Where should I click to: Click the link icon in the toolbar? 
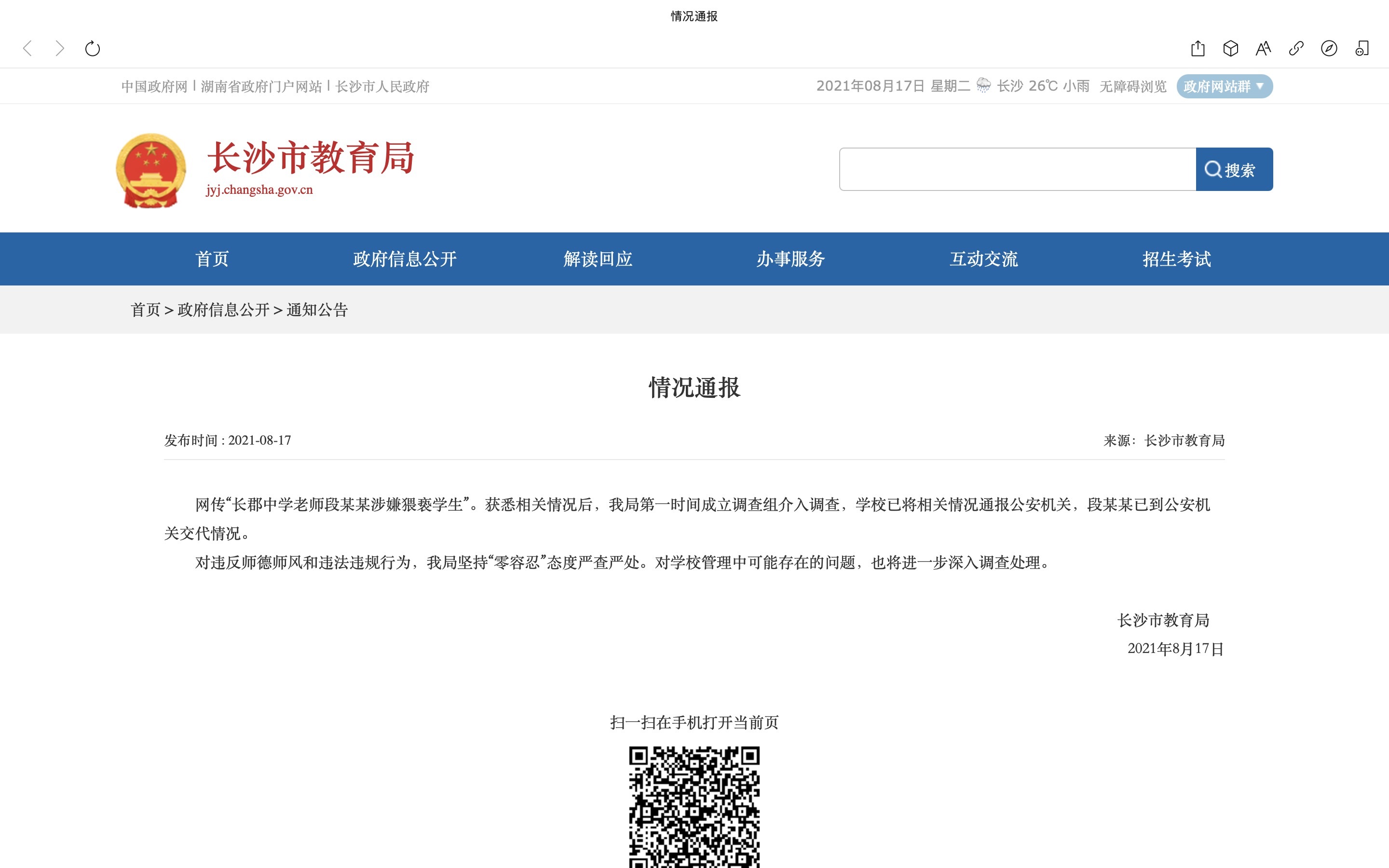click(x=1295, y=49)
